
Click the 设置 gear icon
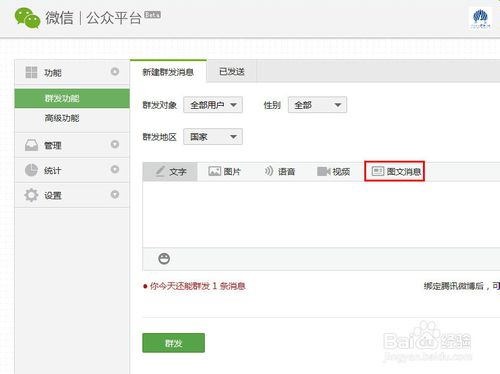click(31, 195)
